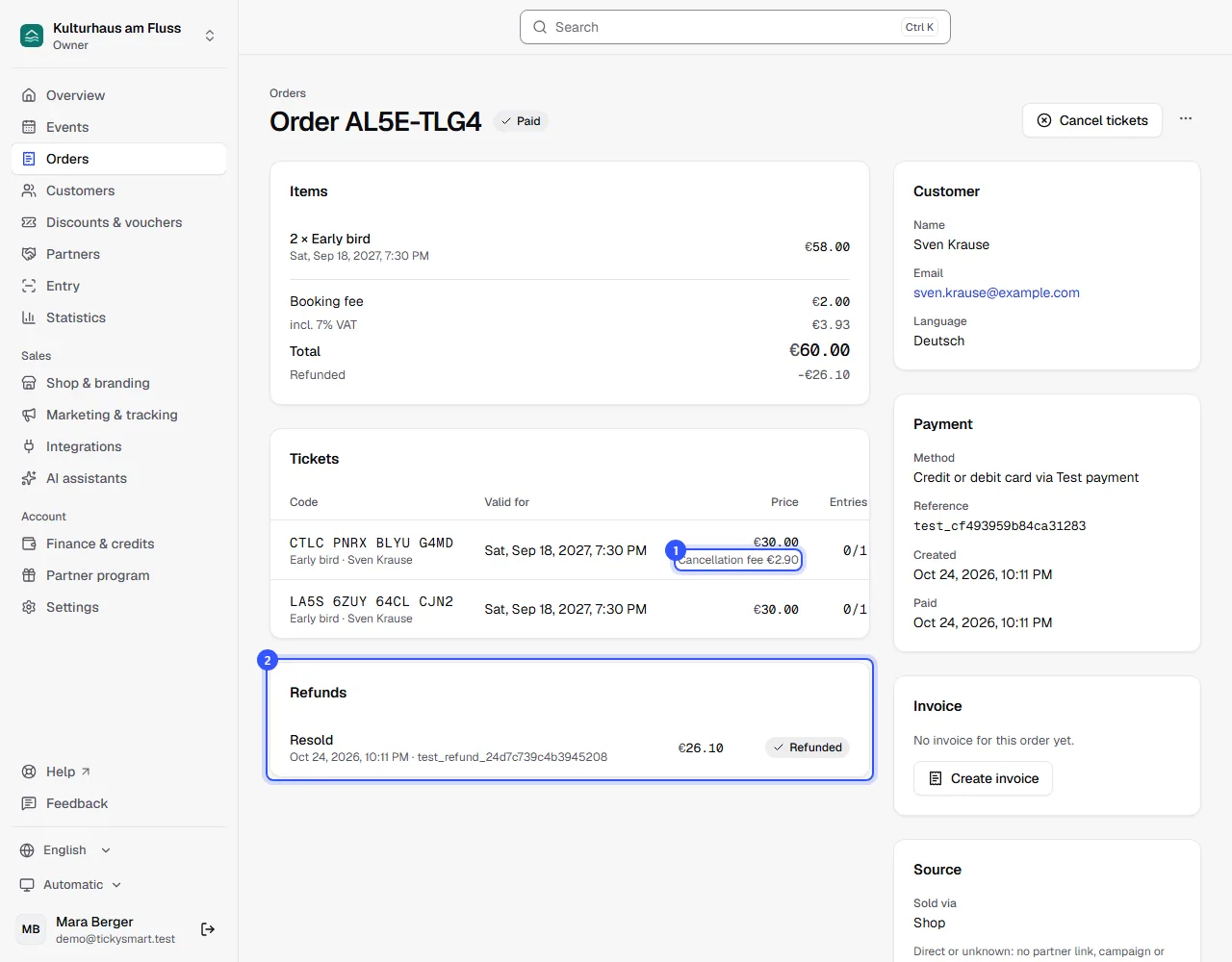
Task: Click the Help lifebuoy icon
Action: click(x=29, y=772)
